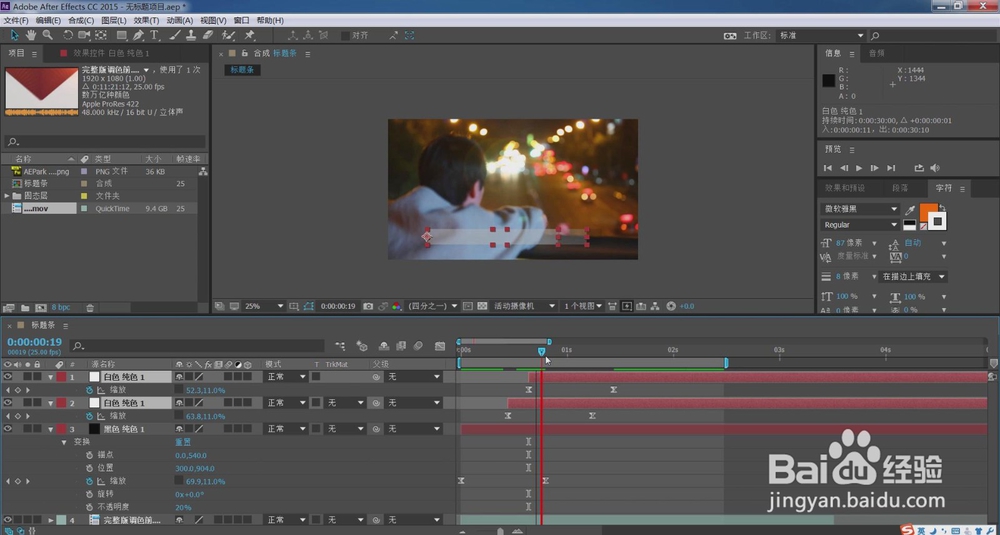Click the composition mini-flowchart icon in timeline
The width and height of the screenshot is (1000, 535).
tap(341, 346)
